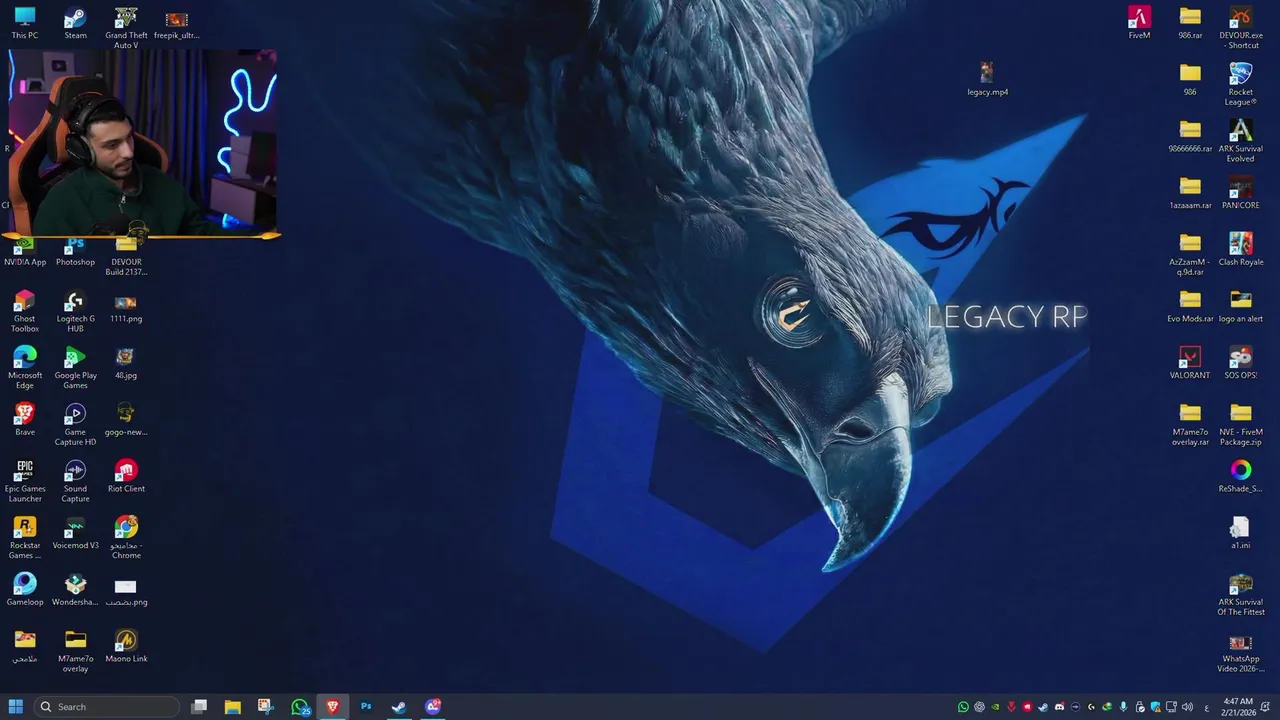The height and width of the screenshot is (720, 1280).
Task: Open the DEVOUR Build 2137 folder
Action: tap(126, 256)
